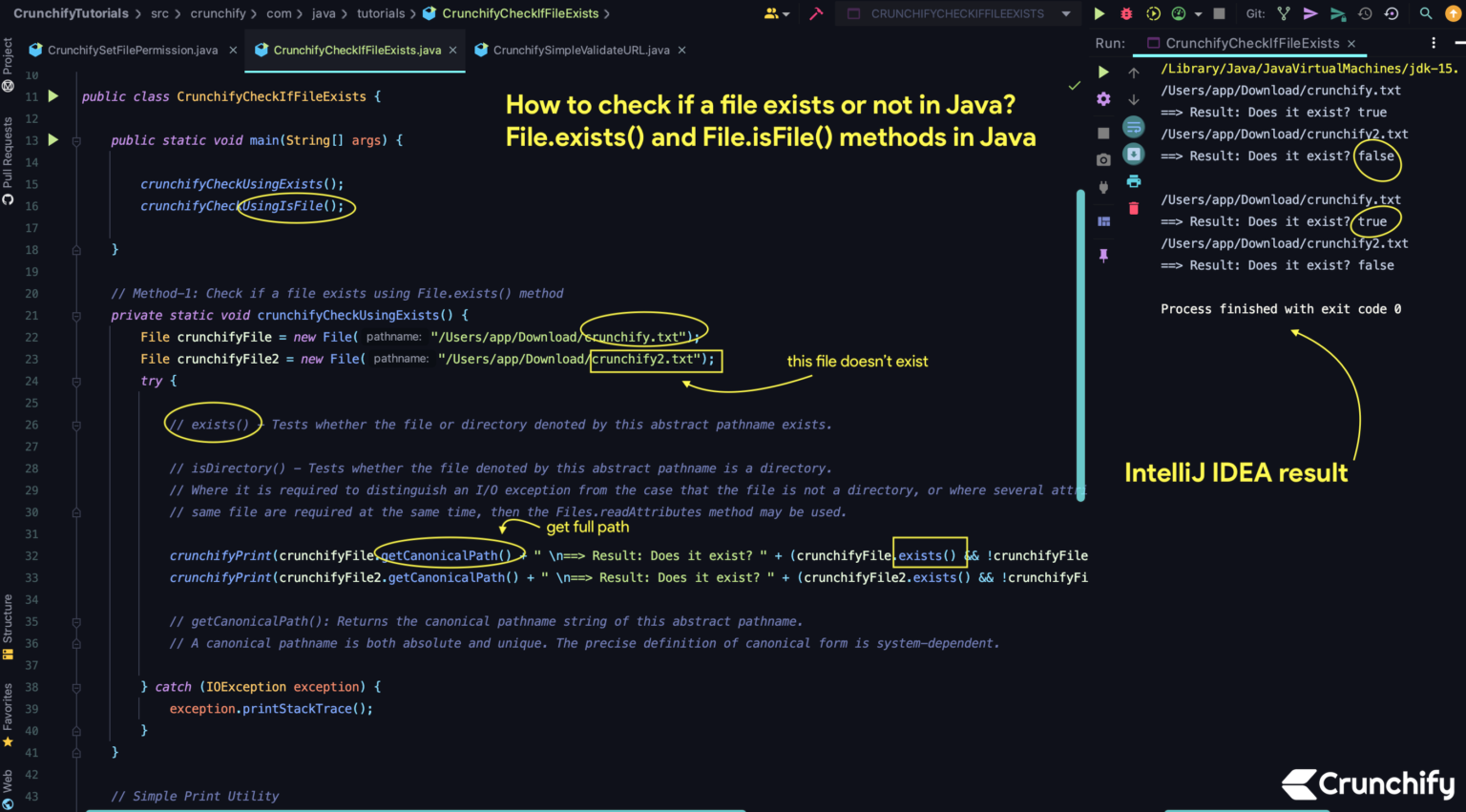Select the CrunchifySetFilePermission.java editor tab
Screen dimensions: 1466x812
pos(132,50)
